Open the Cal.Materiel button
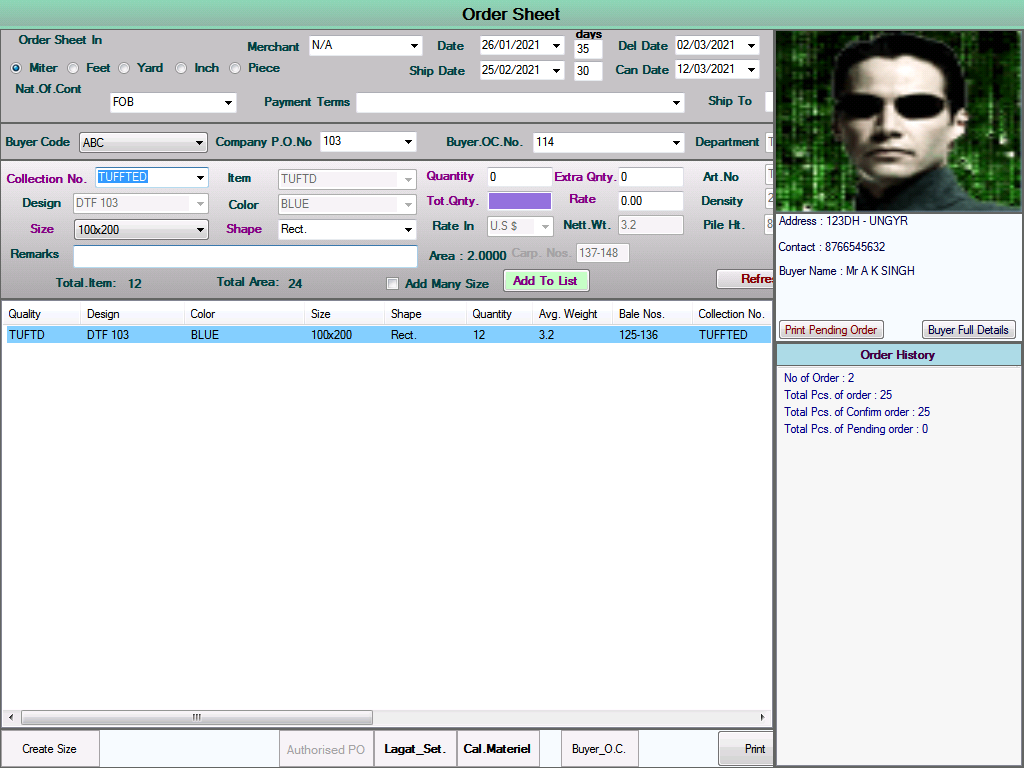1024x768 pixels. (497, 749)
